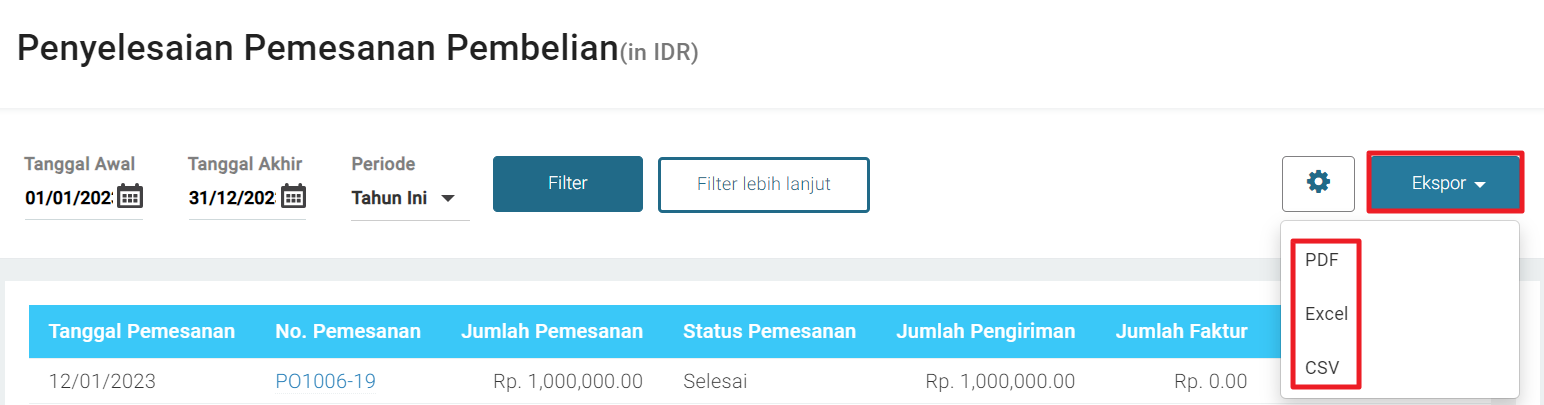Screen dimensions: 1544x405
Task: Edit the Tanggal Akhir date field
Action: [233, 198]
